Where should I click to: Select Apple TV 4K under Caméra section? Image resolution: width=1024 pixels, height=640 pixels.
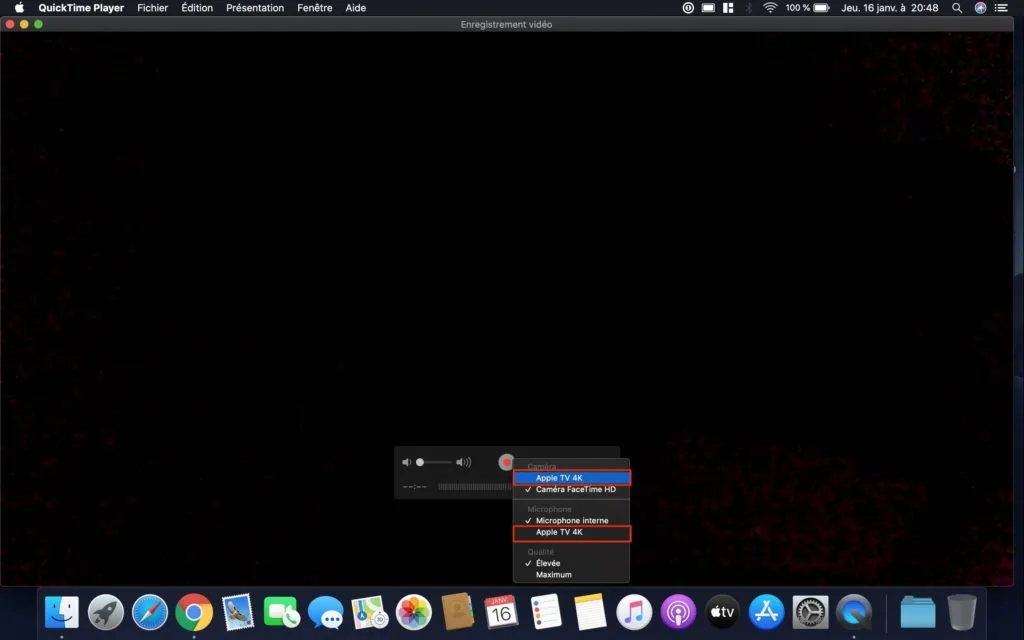[x=571, y=478]
